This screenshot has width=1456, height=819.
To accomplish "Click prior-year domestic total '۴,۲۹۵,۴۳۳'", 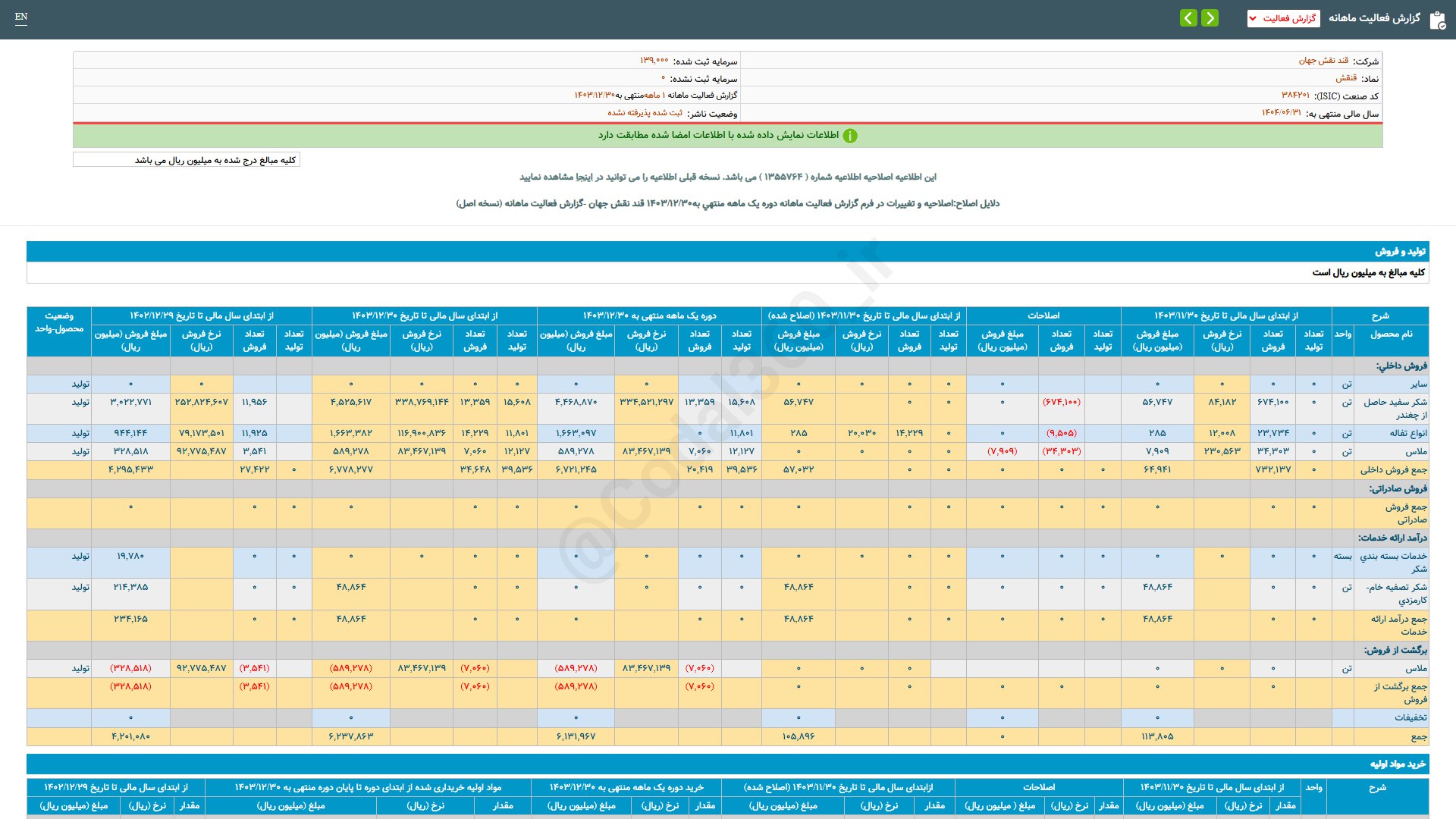I will (130, 470).
